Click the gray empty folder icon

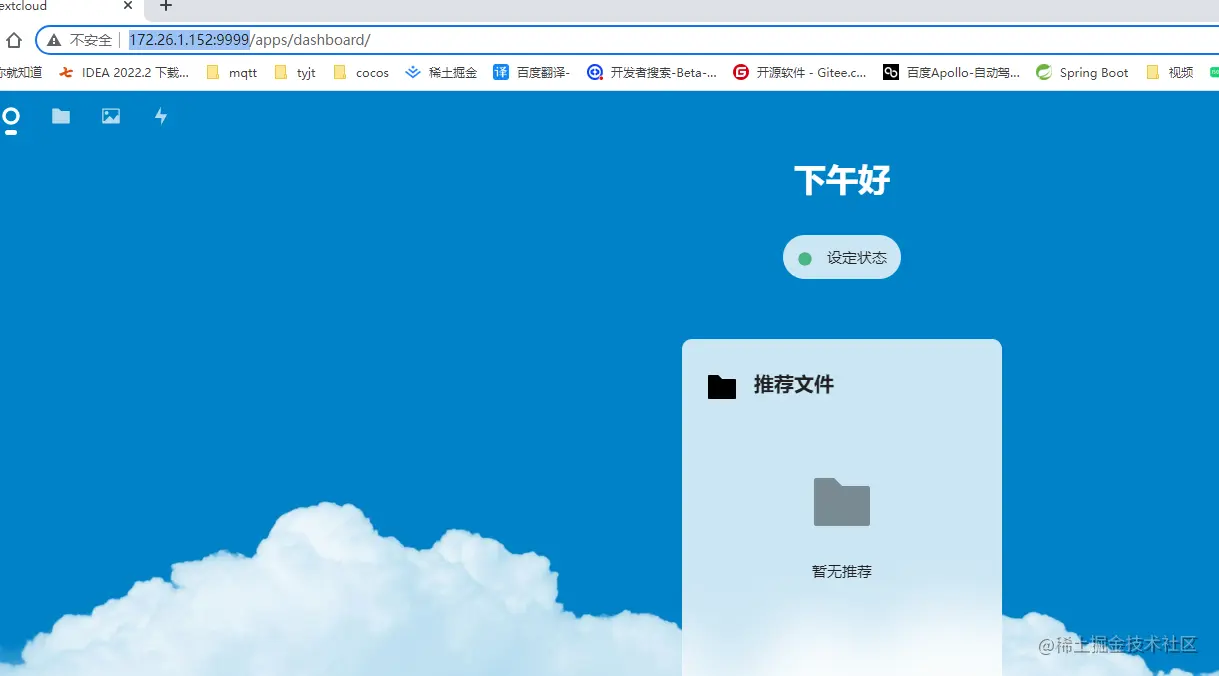coord(842,502)
